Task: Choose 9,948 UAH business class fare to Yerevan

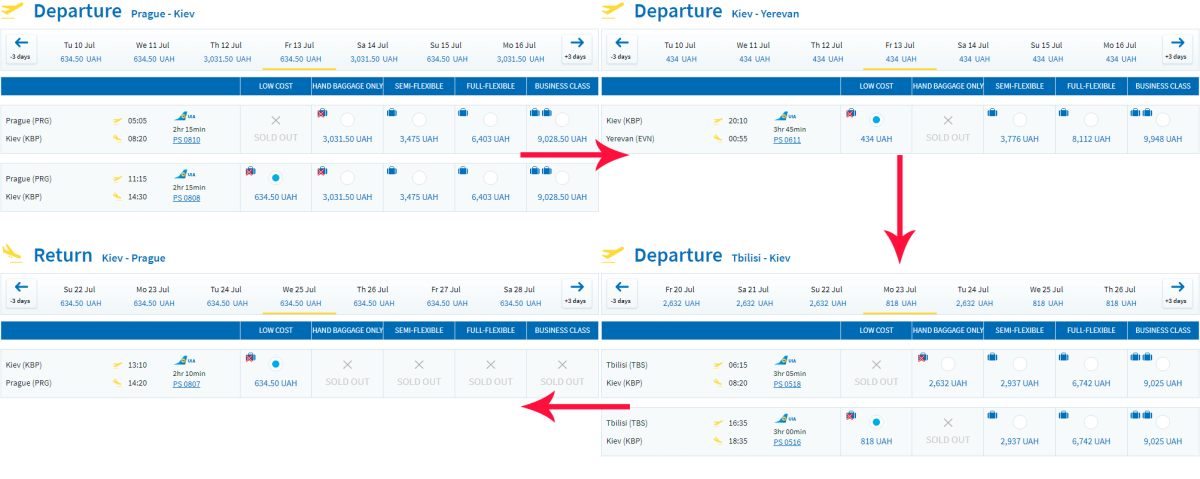Action: click(1163, 119)
